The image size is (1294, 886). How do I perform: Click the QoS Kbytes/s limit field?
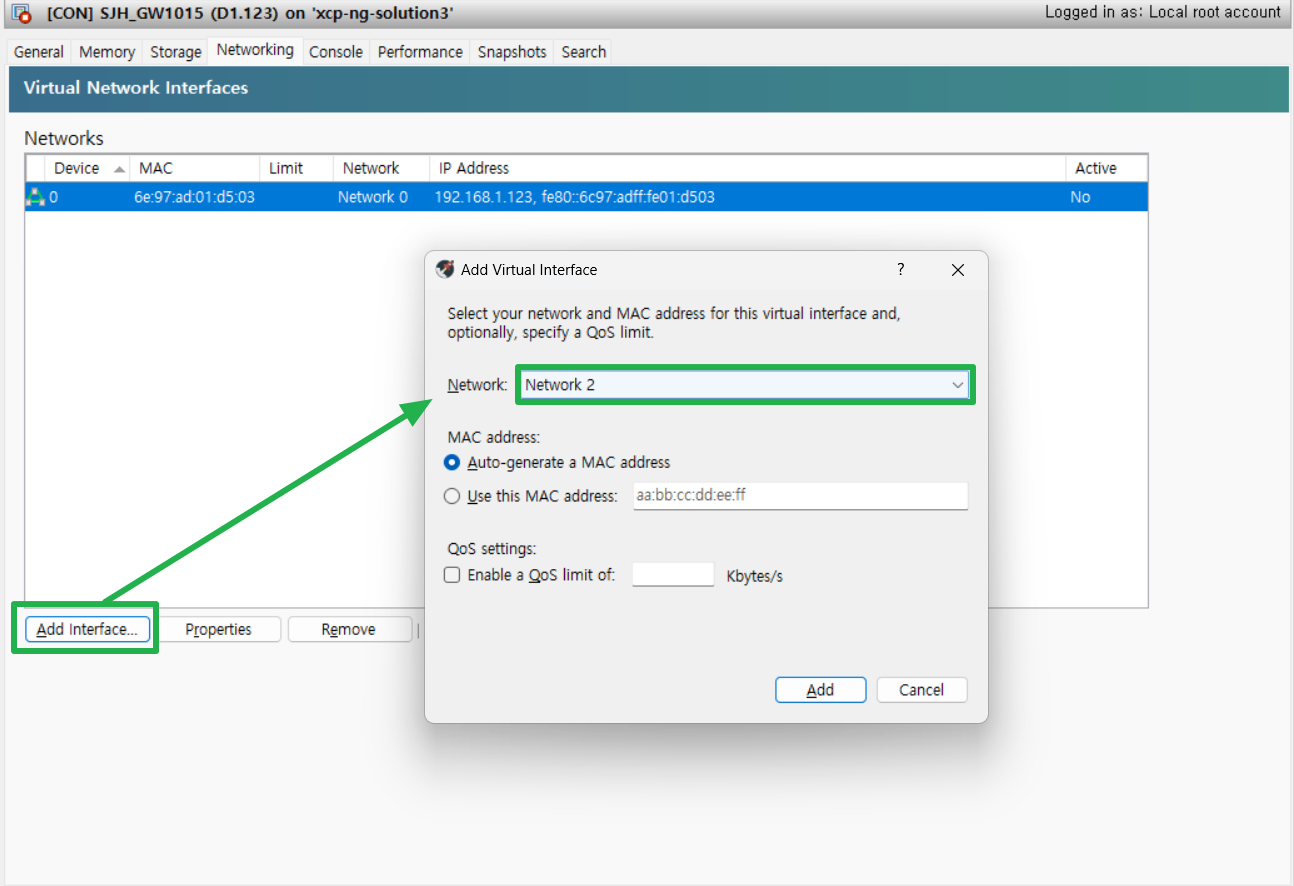tap(673, 575)
